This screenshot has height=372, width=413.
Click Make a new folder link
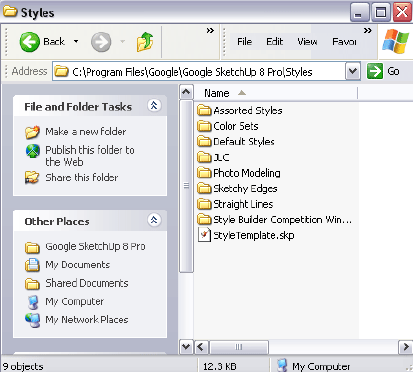pos(86,132)
